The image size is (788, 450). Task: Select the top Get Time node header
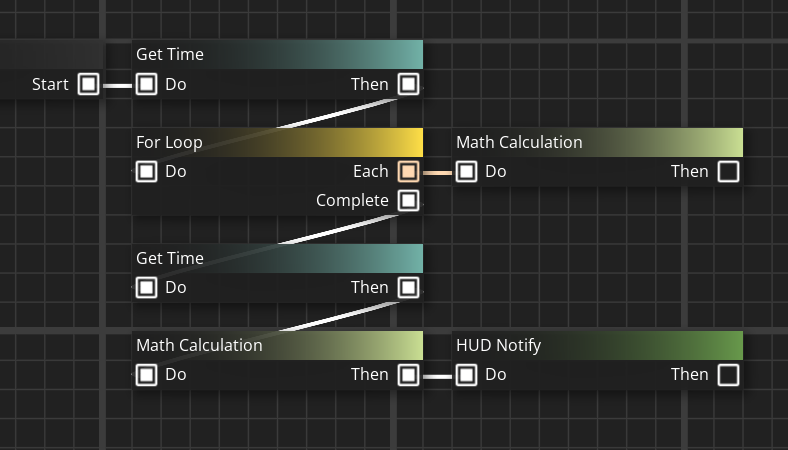(x=277, y=54)
